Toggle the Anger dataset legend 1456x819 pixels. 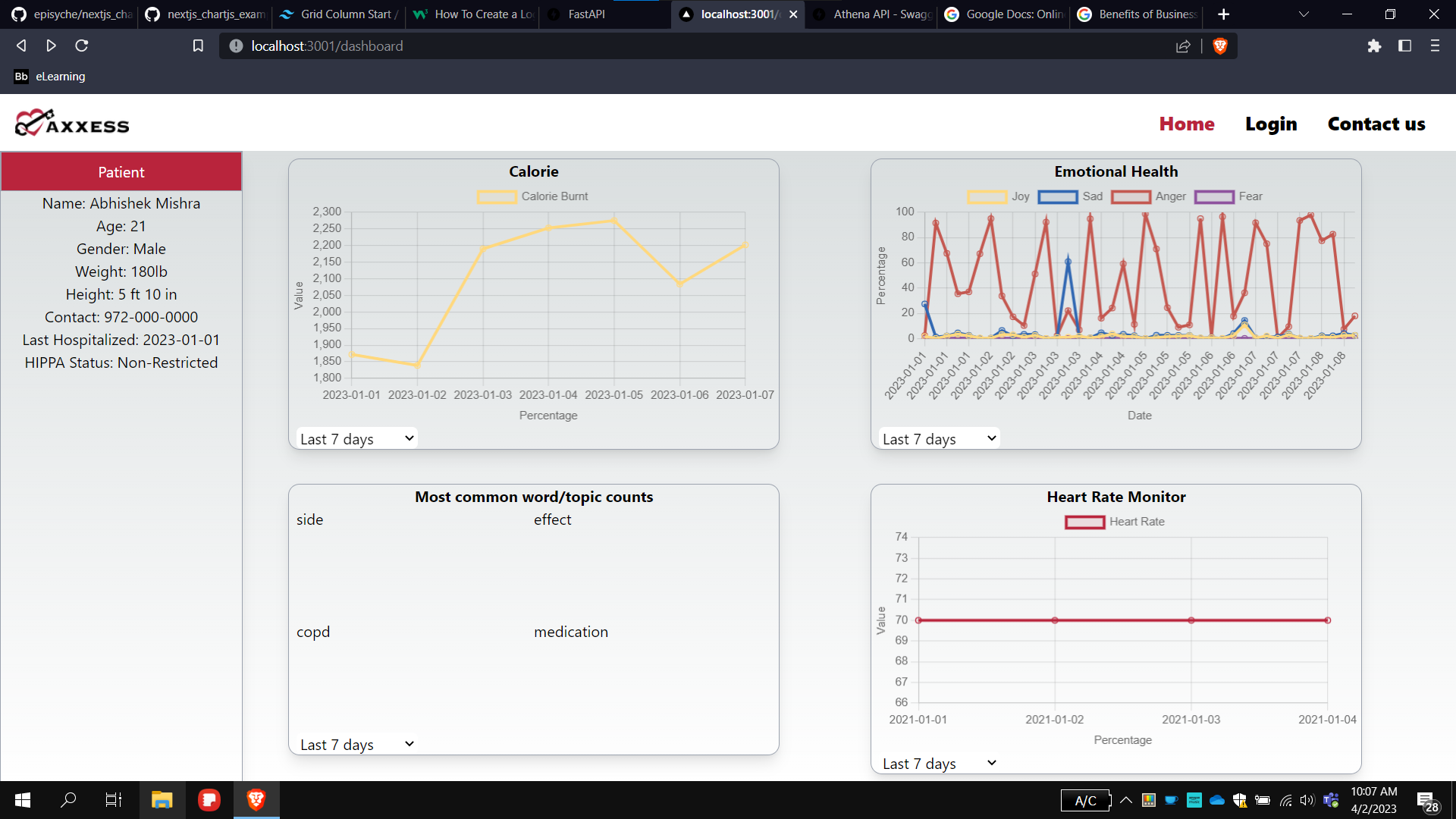[1148, 196]
